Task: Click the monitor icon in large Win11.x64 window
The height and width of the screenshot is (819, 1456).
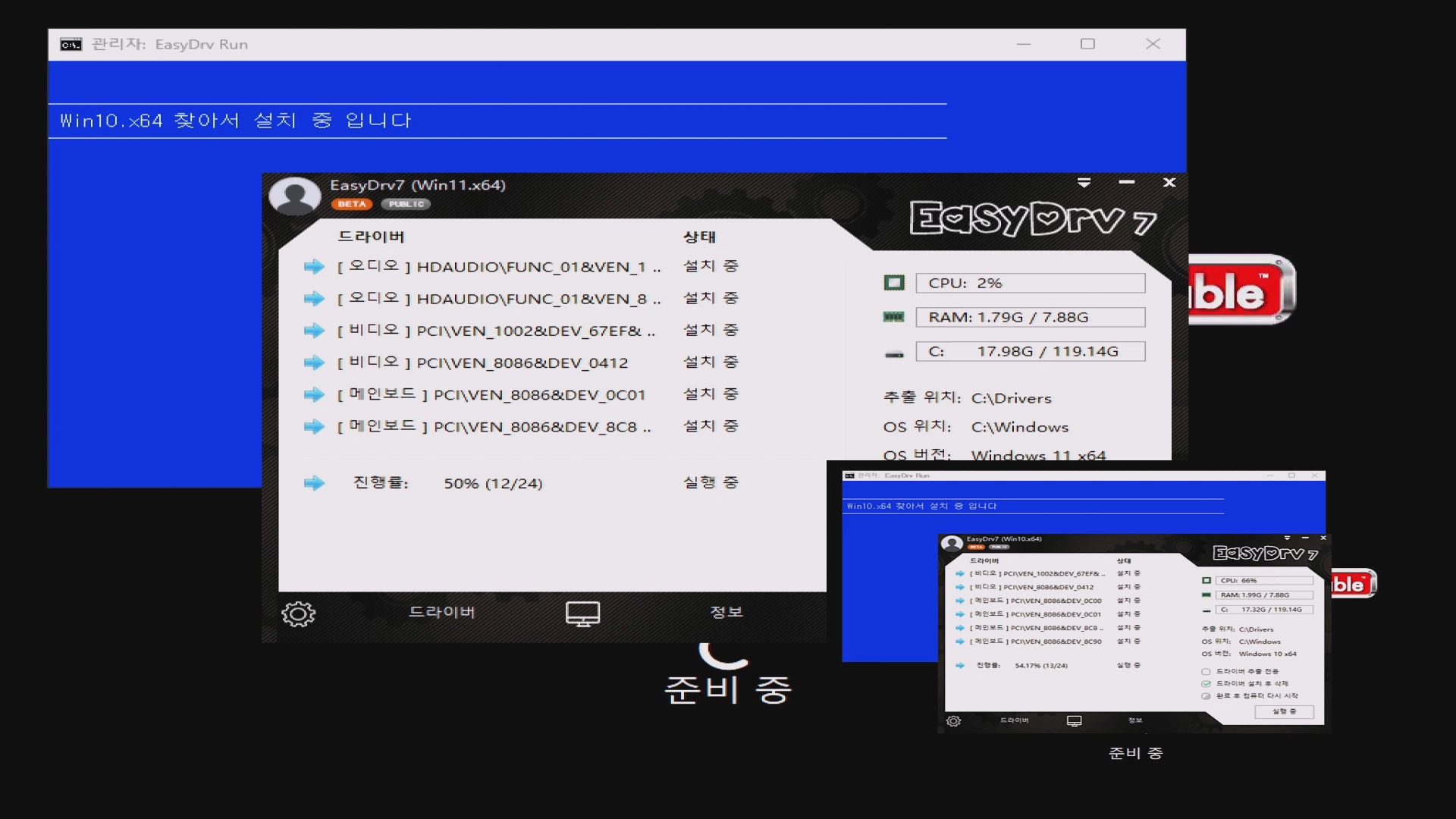Action: click(x=582, y=613)
